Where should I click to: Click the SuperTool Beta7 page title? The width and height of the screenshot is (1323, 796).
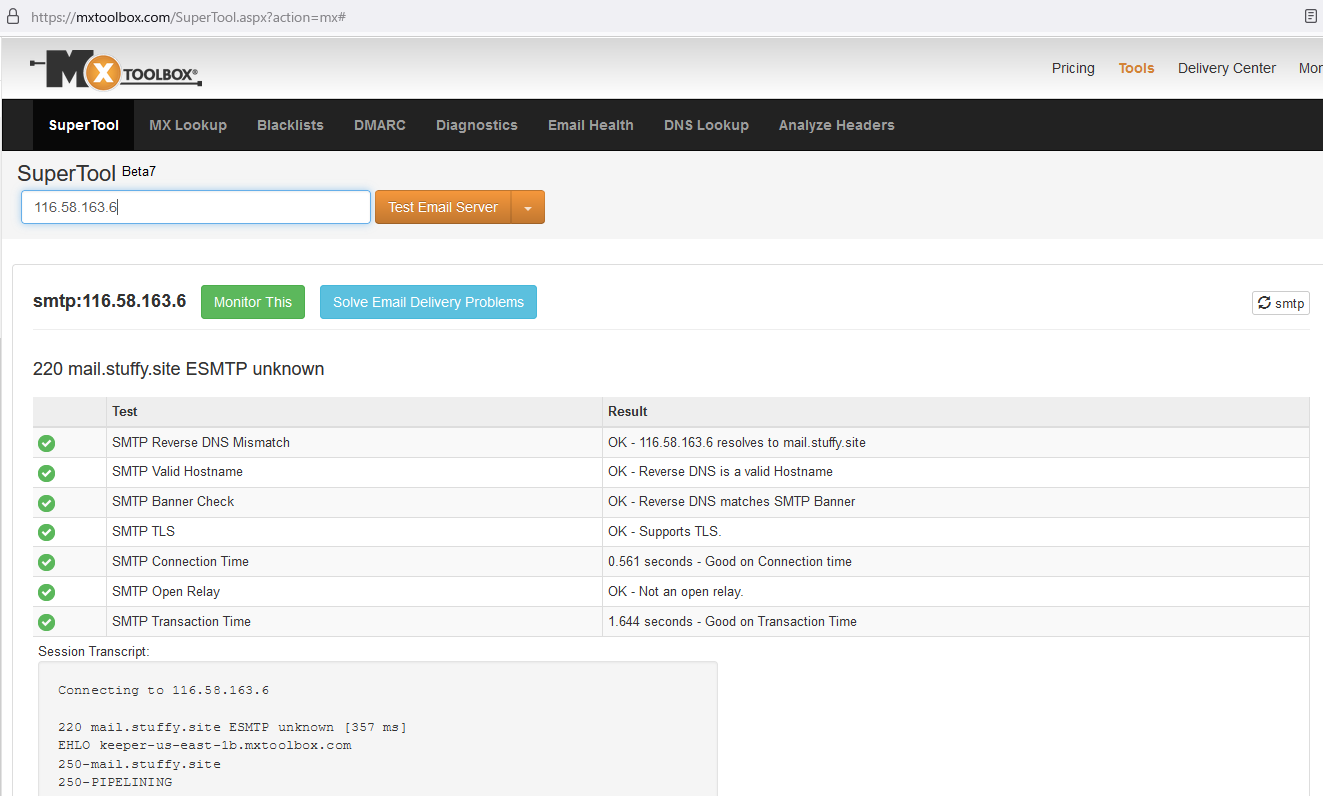(87, 173)
